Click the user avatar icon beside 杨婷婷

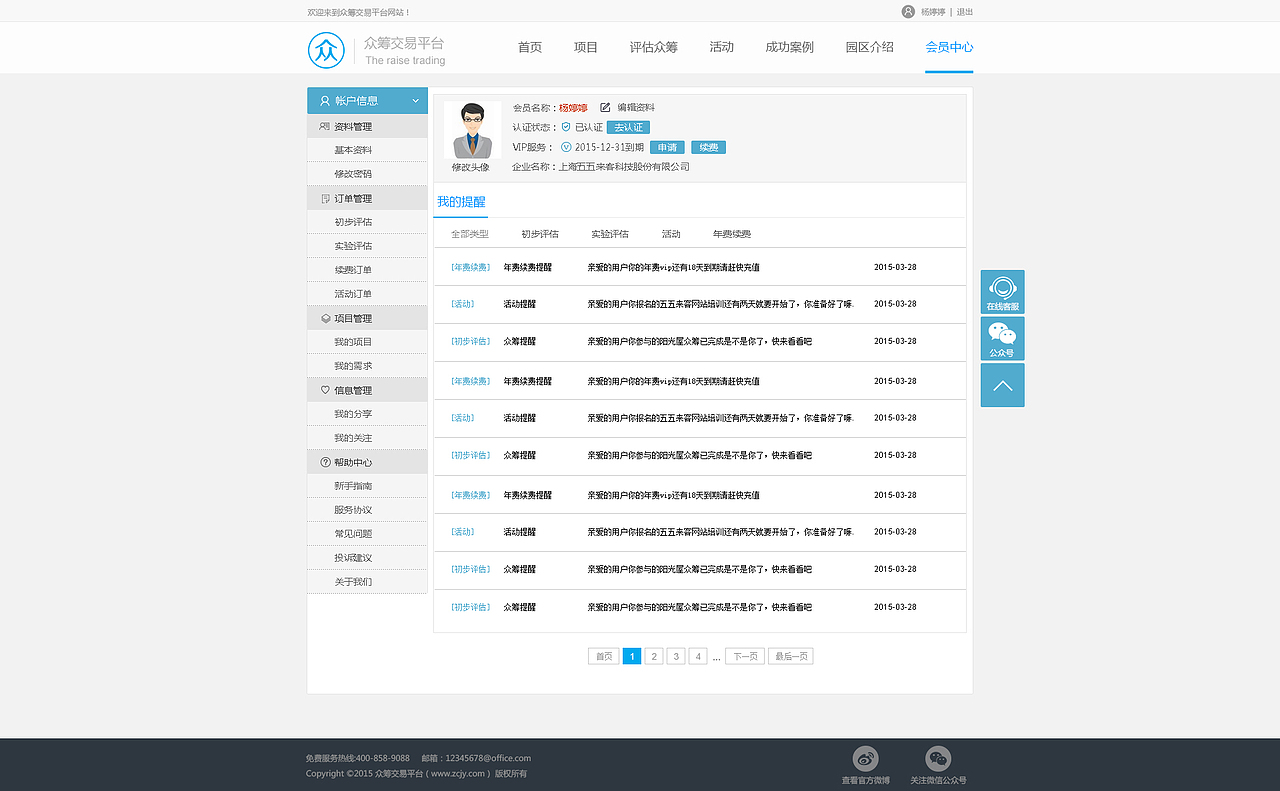(908, 12)
